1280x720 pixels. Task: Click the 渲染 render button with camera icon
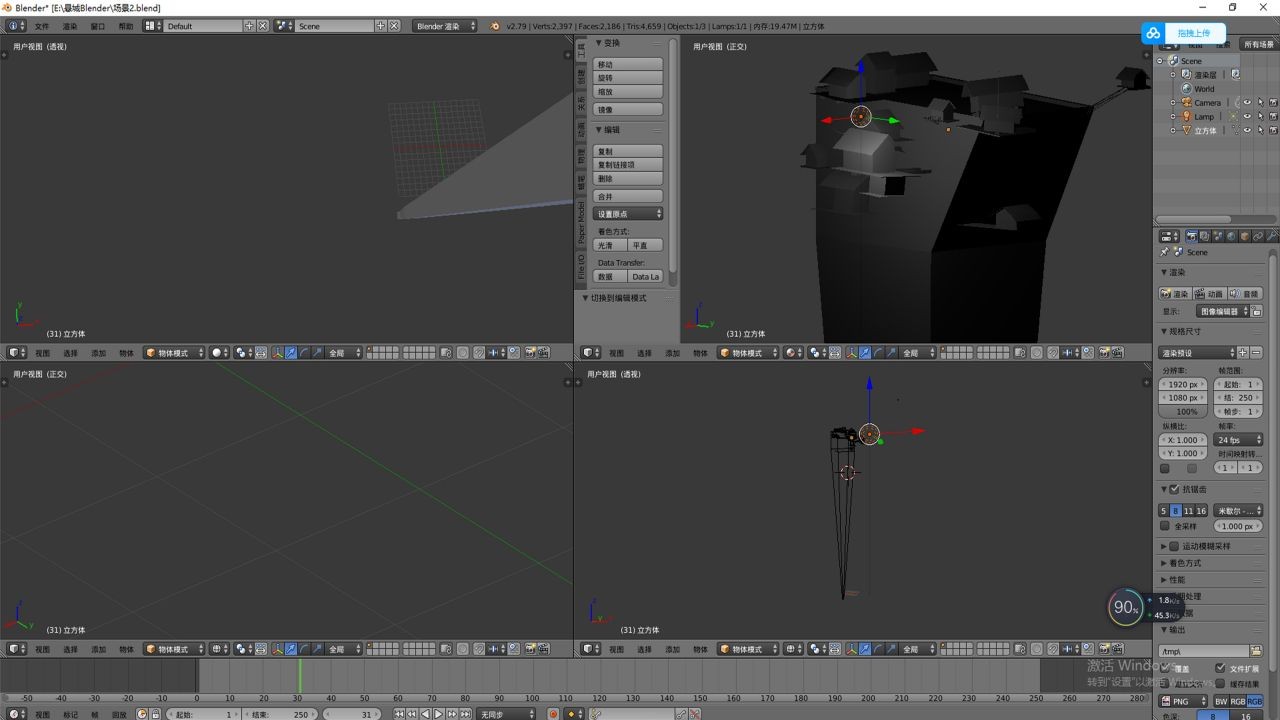tap(1175, 294)
